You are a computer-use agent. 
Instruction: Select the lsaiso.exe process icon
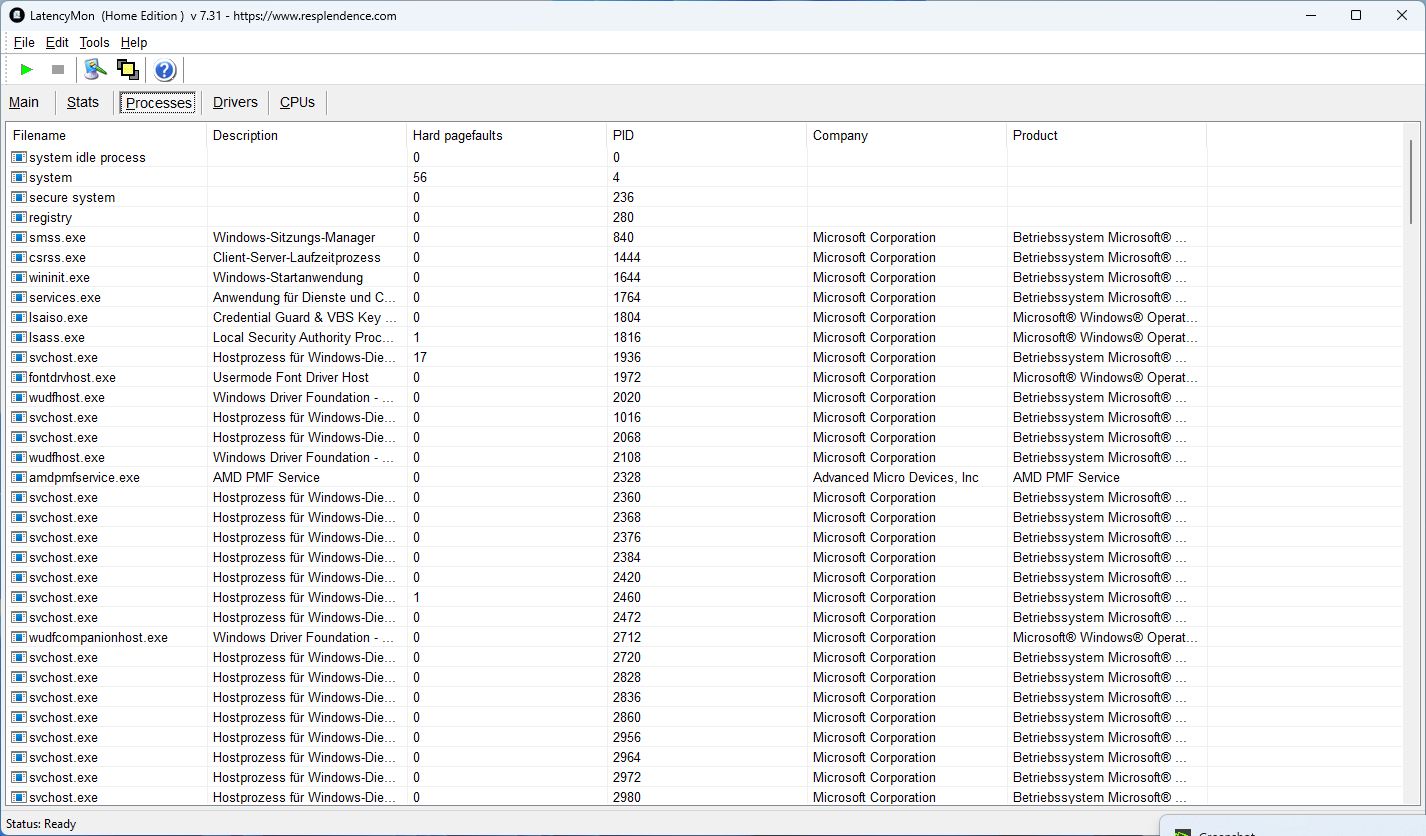[19, 317]
